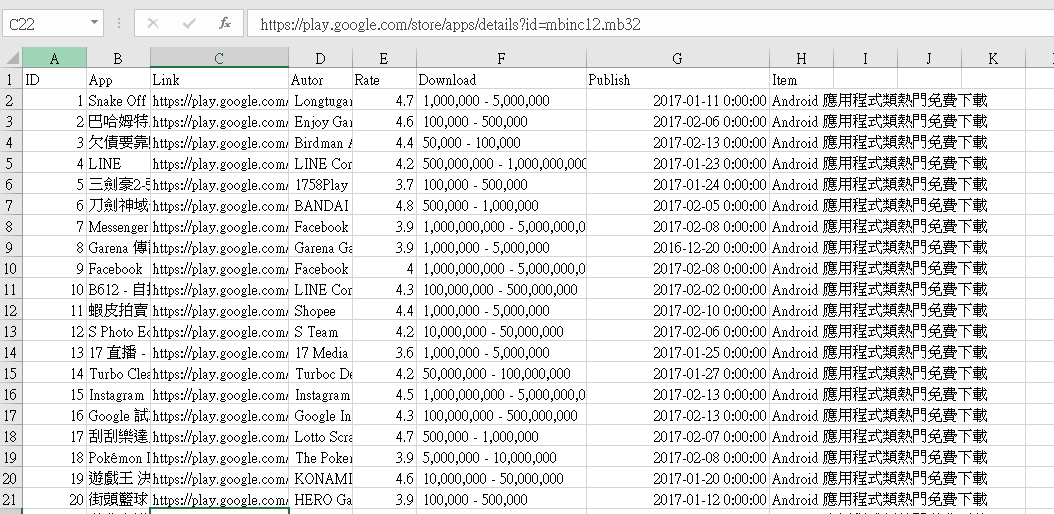Viewport: 1054px width, 514px height.
Task: Click the rating 4.8 cell
Action: 384,206
